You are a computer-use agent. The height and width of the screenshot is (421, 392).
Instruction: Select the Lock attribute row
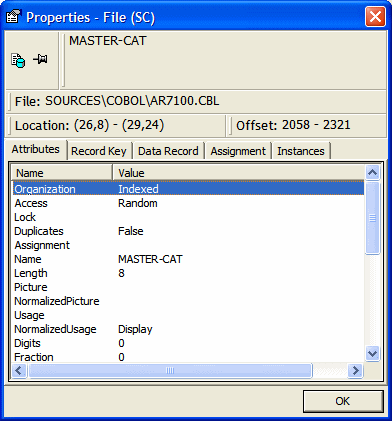click(188, 217)
